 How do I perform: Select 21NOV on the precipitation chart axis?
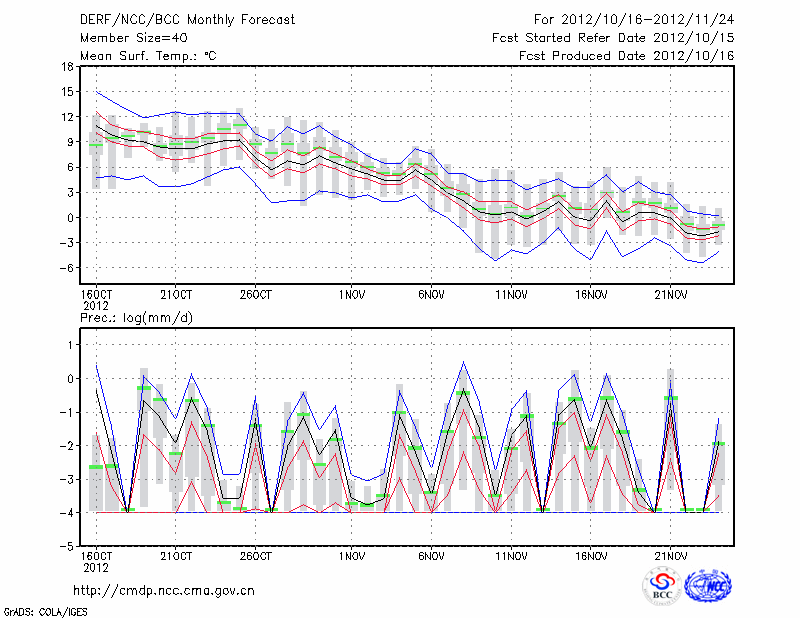click(x=671, y=555)
